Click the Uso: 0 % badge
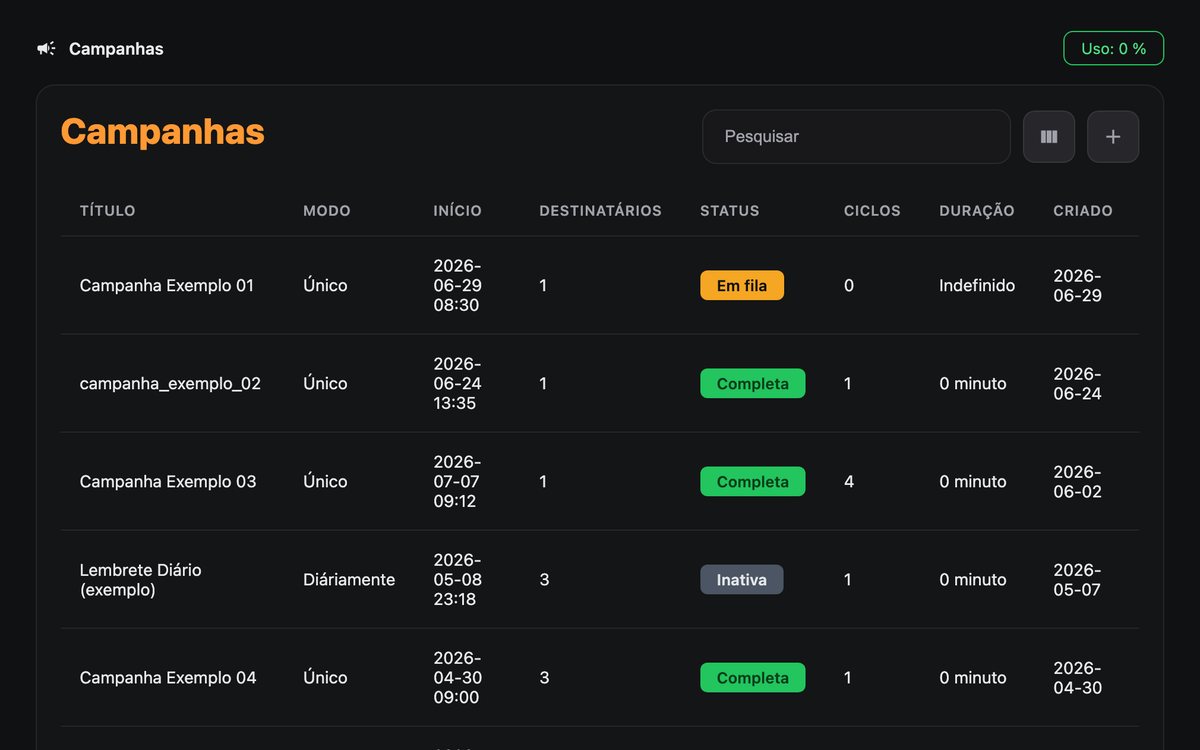The image size is (1200, 750). click(1113, 48)
